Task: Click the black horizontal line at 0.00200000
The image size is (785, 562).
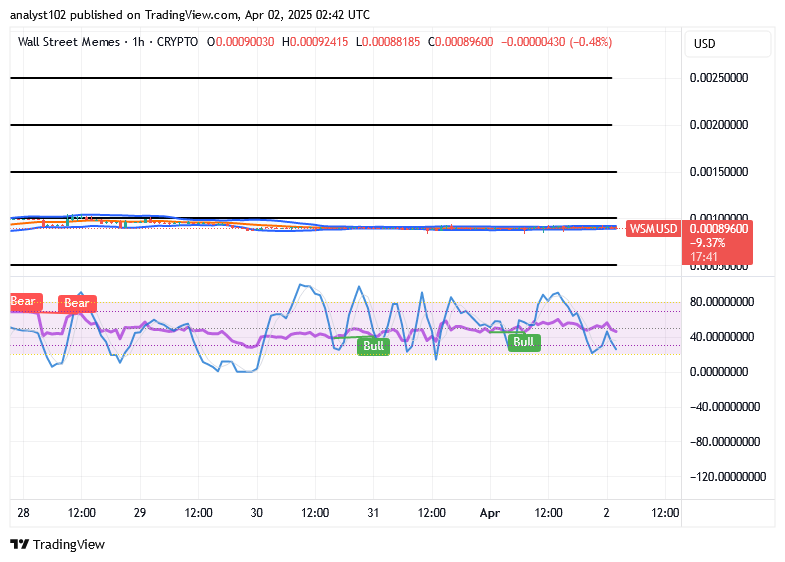Action: click(311, 125)
